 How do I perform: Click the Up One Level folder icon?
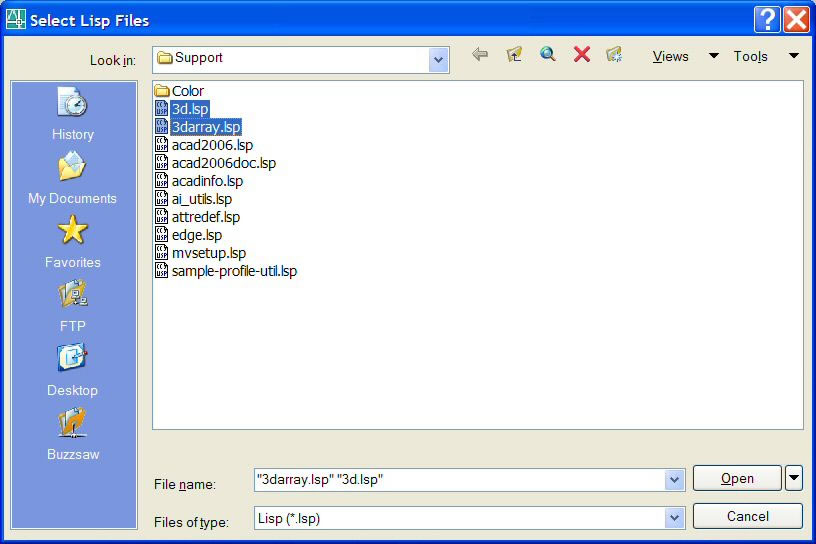pyautogui.click(x=514, y=54)
